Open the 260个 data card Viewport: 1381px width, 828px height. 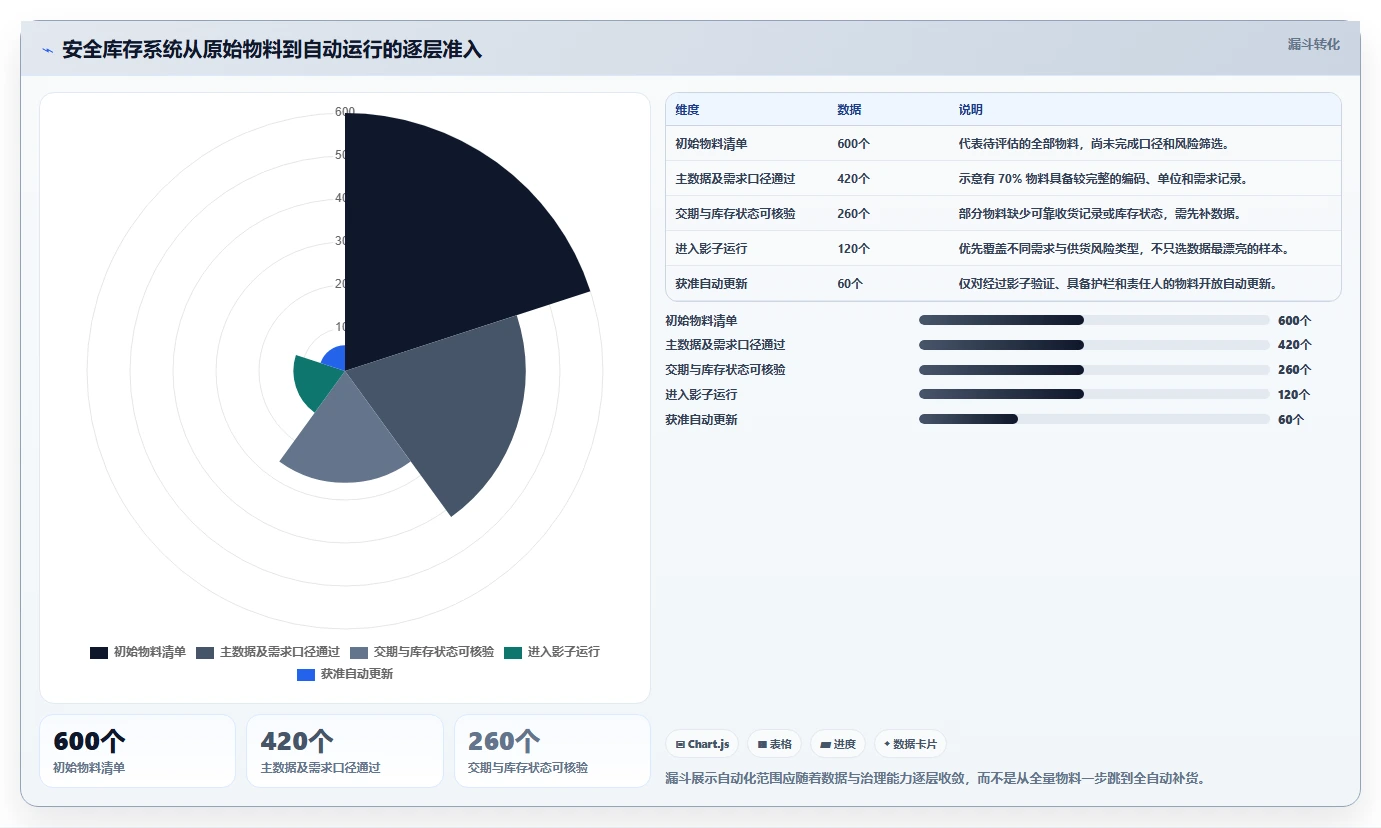(x=552, y=751)
